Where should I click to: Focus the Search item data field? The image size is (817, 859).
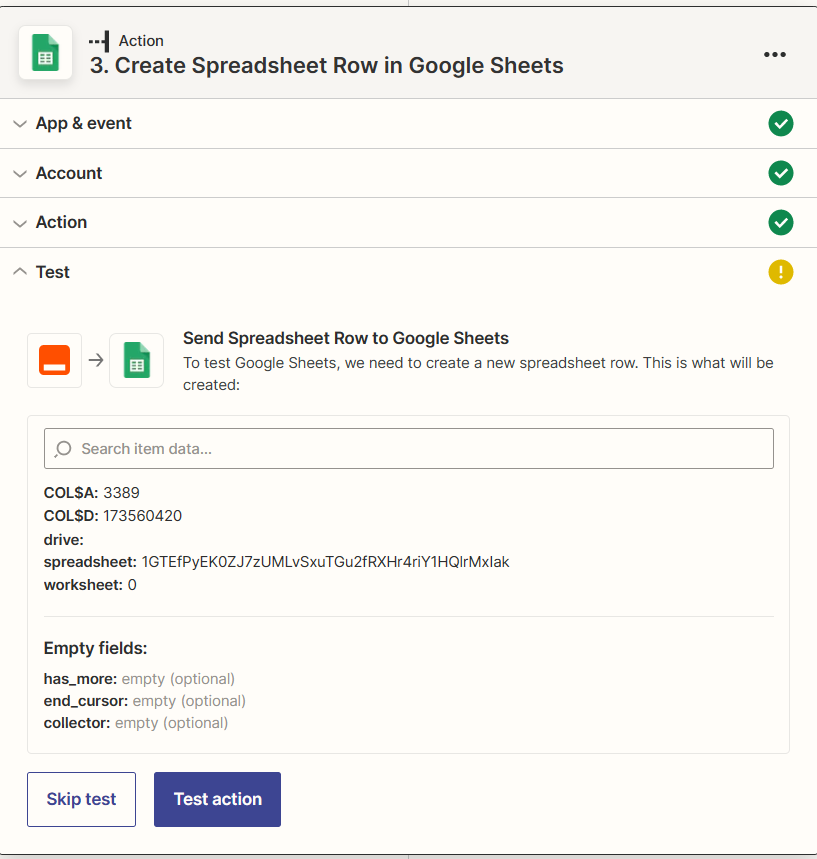coord(420,449)
